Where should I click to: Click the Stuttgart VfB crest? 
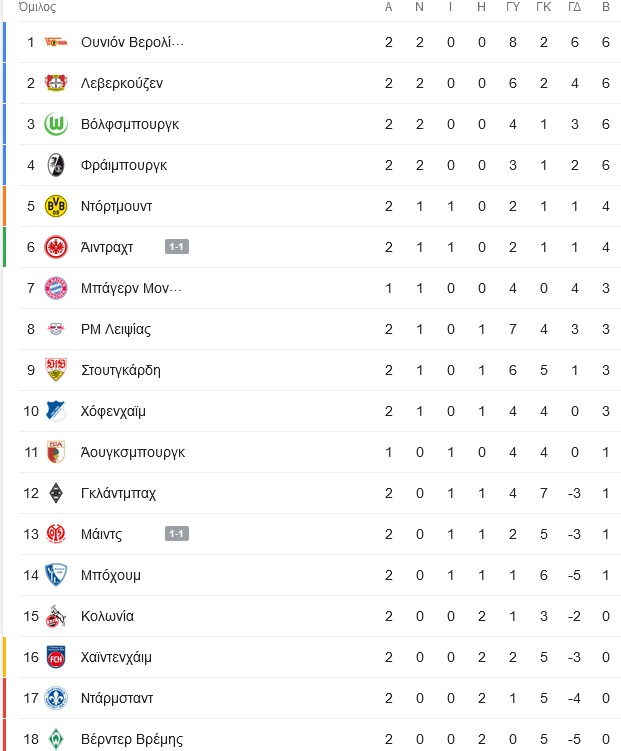[x=56, y=370]
